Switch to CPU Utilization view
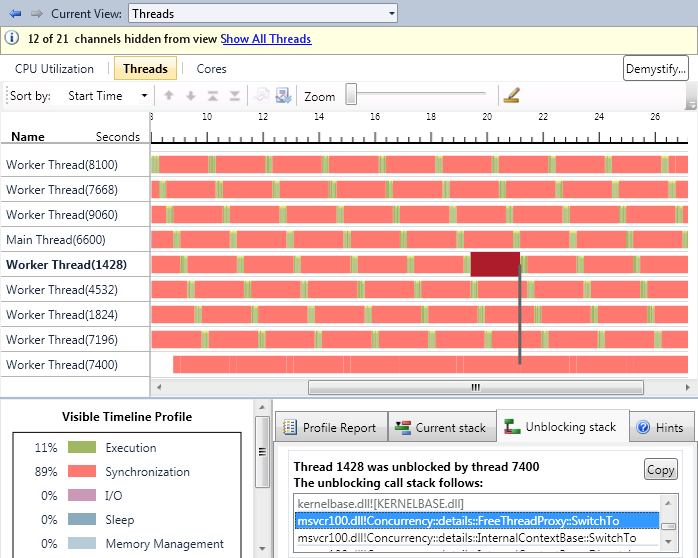Viewport: 698px width, 558px height. [x=54, y=69]
